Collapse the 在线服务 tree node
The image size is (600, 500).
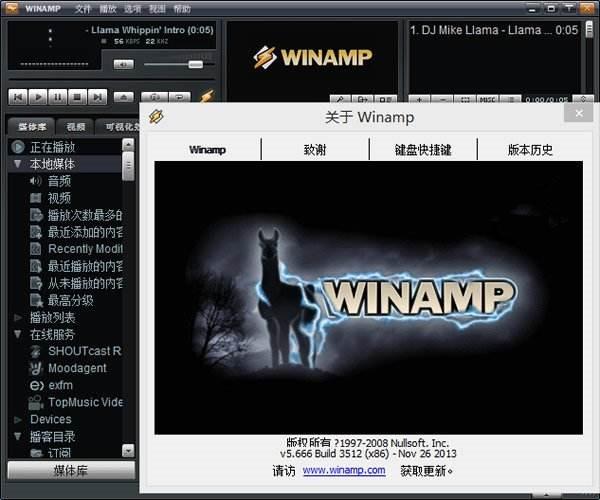pos(17,334)
